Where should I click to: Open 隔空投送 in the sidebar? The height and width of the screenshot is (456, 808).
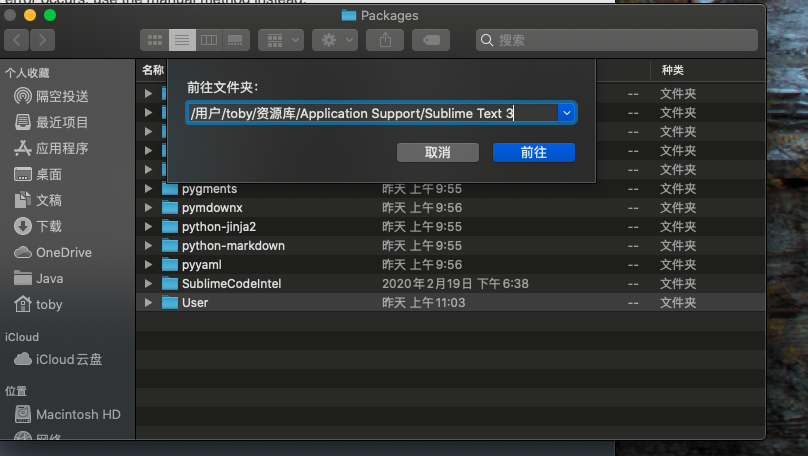point(52,96)
